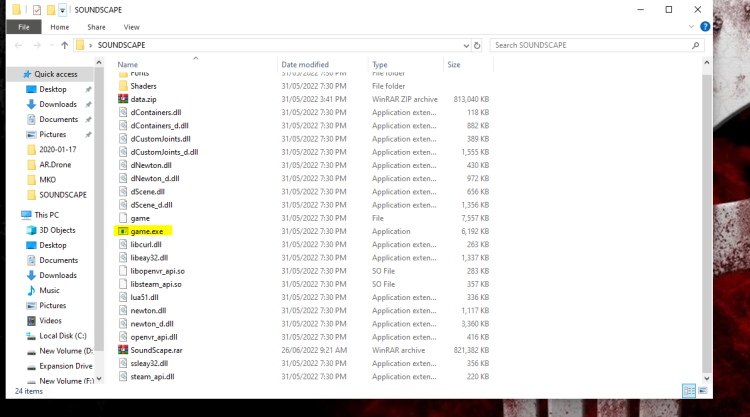Open Music under This PC
The image size is (750, 417).
(x=49, y=290)
